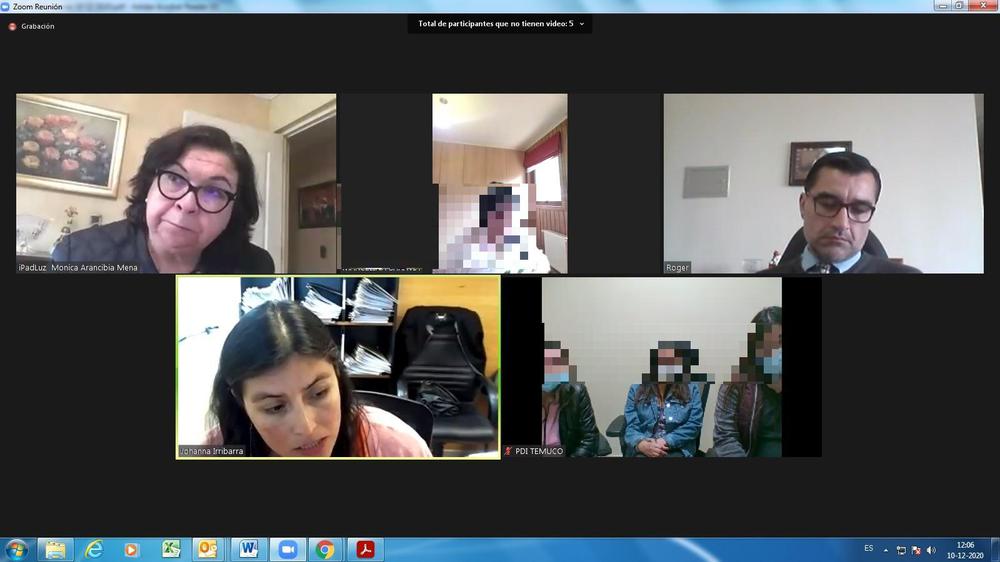Click the ES language indicator
Screen dimensions: 1000x562
(x=868, y=548)
